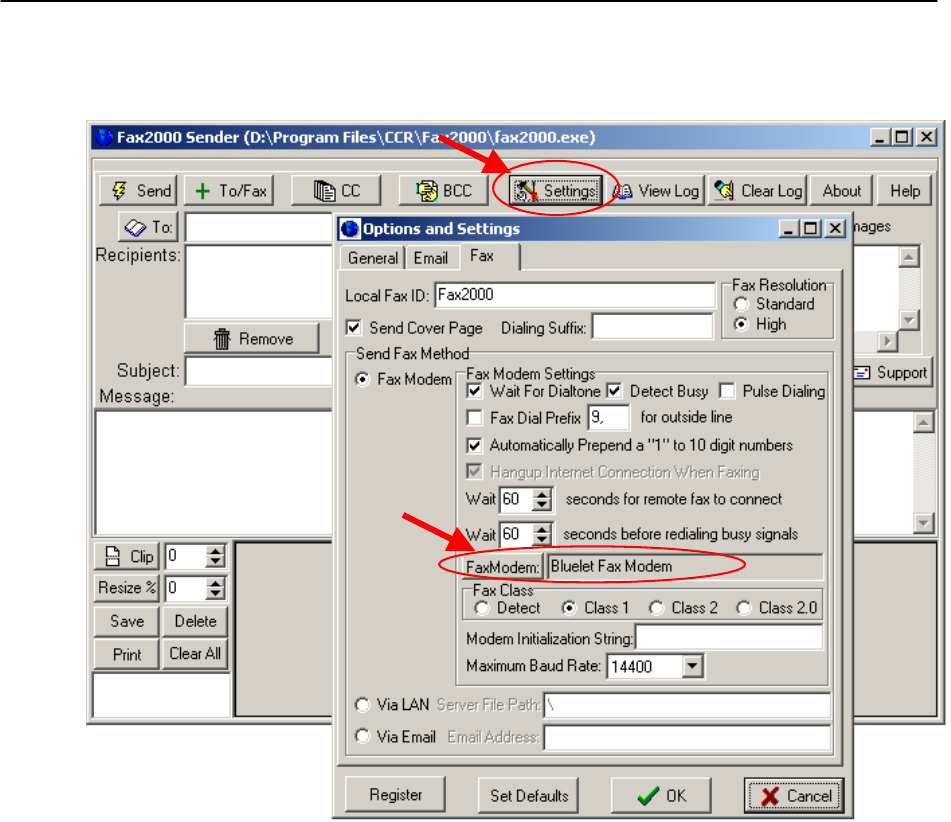Click message area scrollbar down arrow
Screen dimensions: 951x822
pos(923,522)
